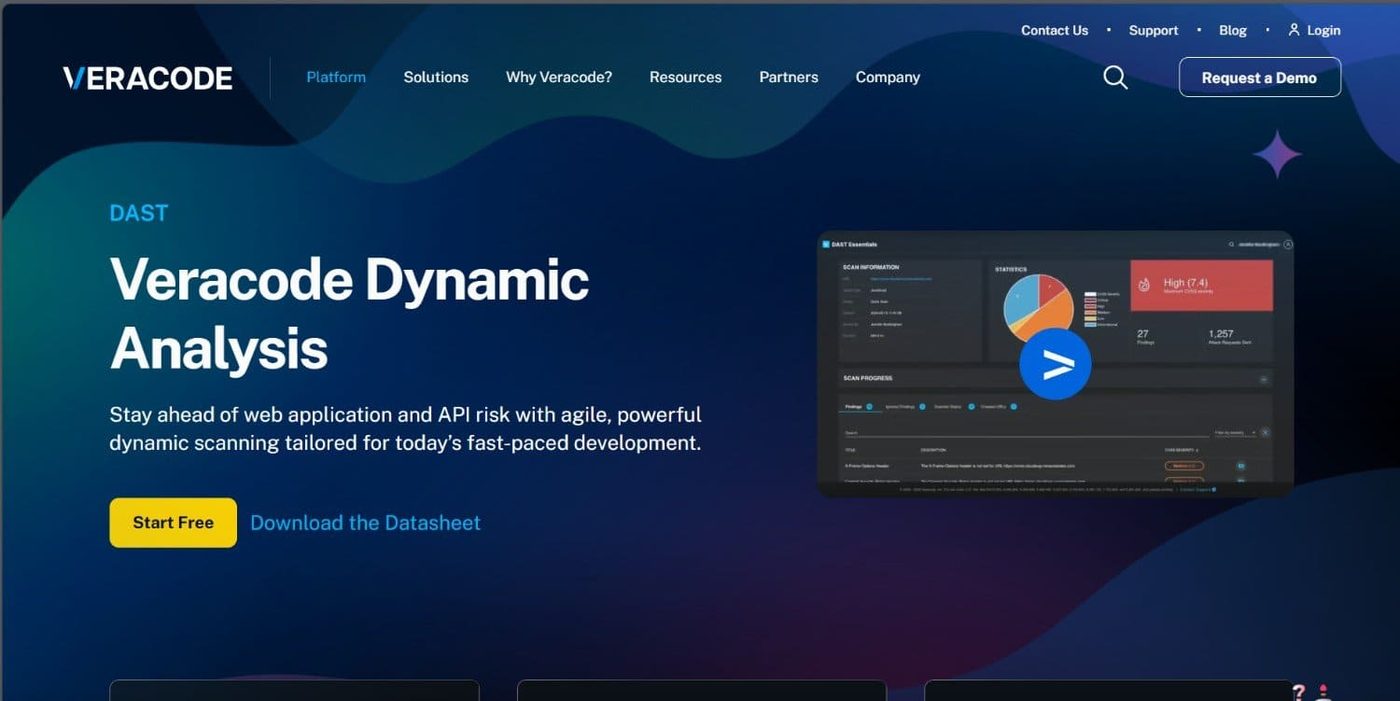
Task: Click the DAST label above the heading
Action: click(x=139, y=213)
